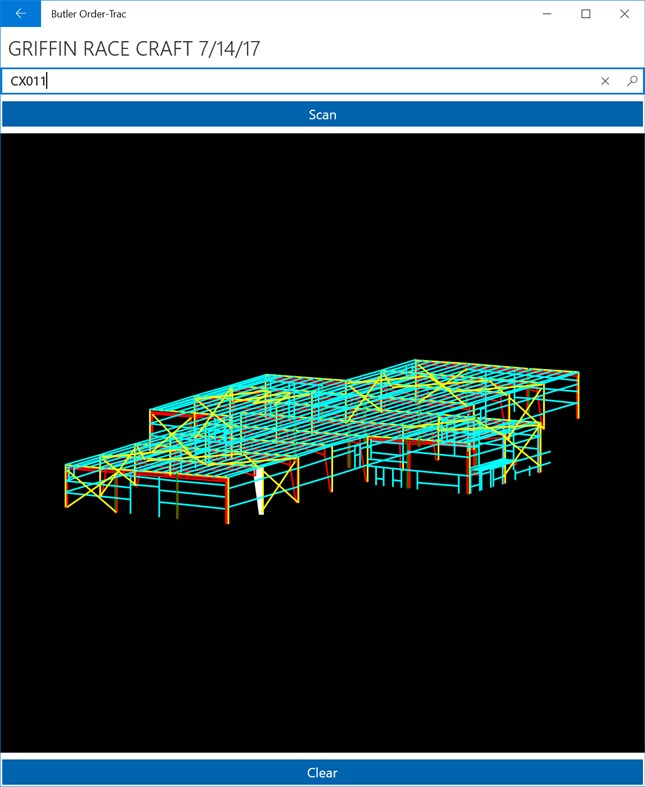Click the 3D building wireframe model

tap(322, 442)
